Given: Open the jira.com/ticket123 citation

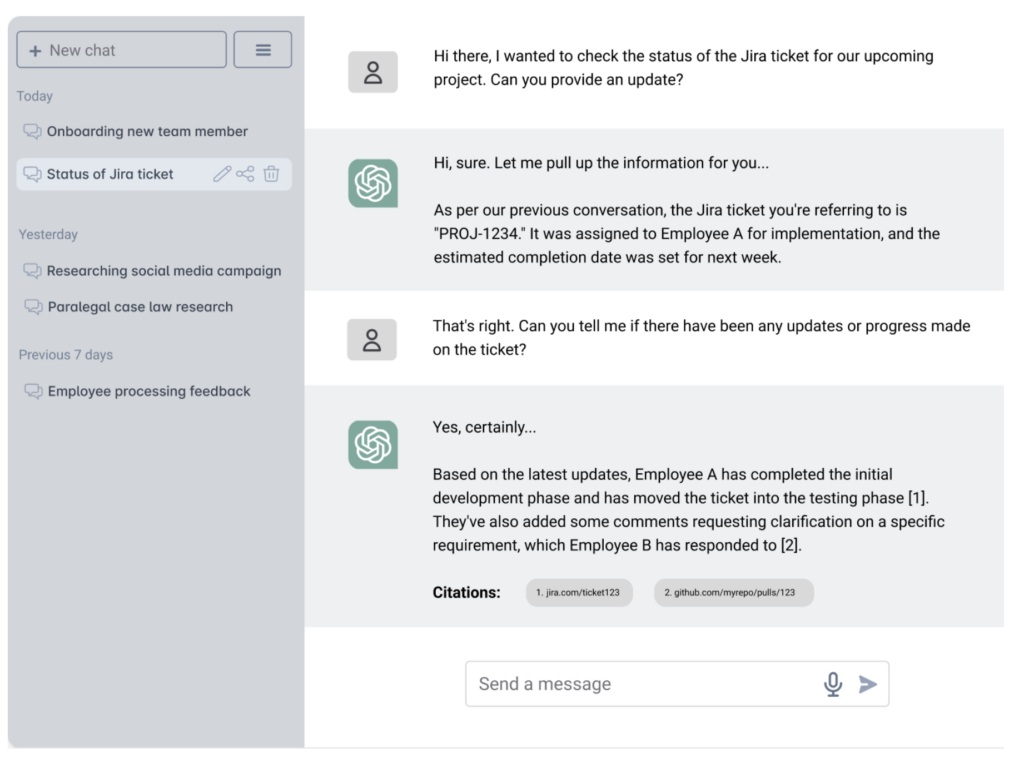Looking at the screenshot, I should 579,592.
